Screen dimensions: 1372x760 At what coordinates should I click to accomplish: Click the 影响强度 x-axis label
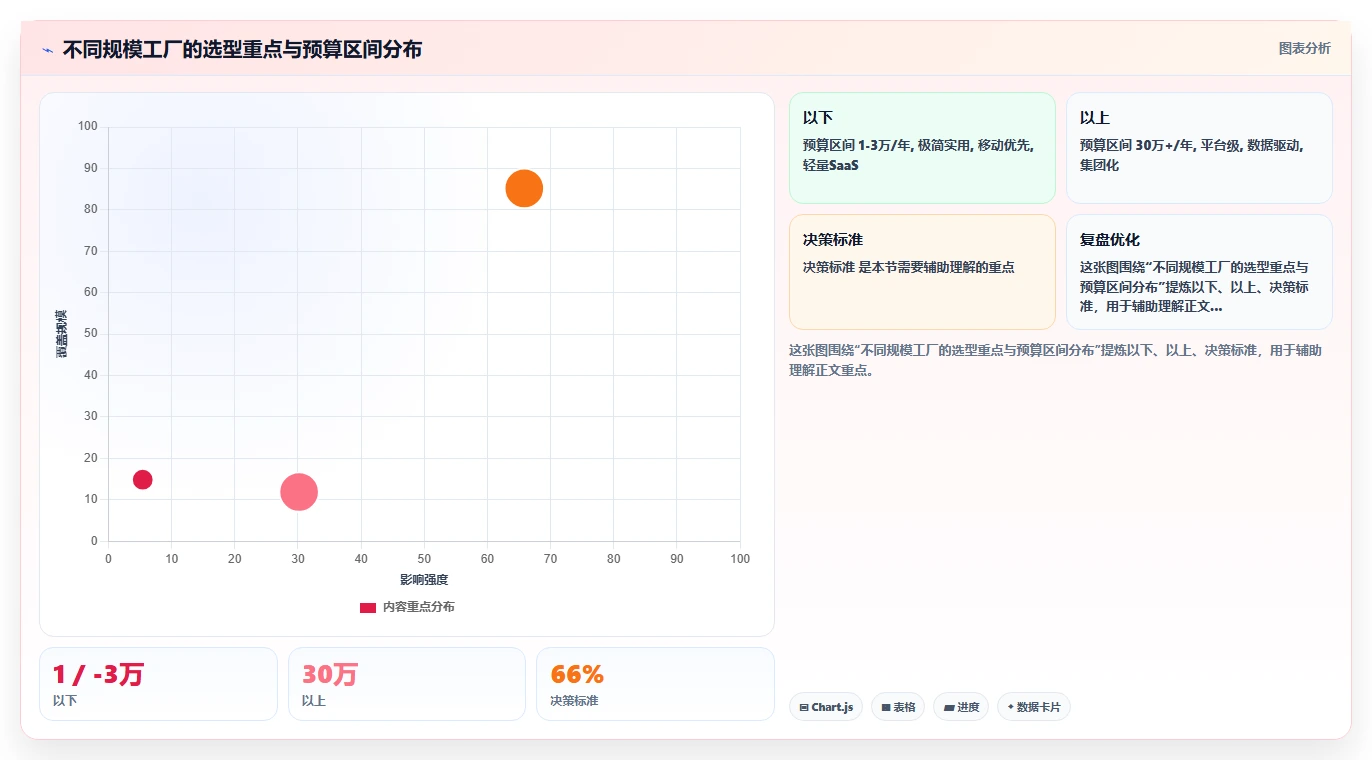click(x=424, y=580)
